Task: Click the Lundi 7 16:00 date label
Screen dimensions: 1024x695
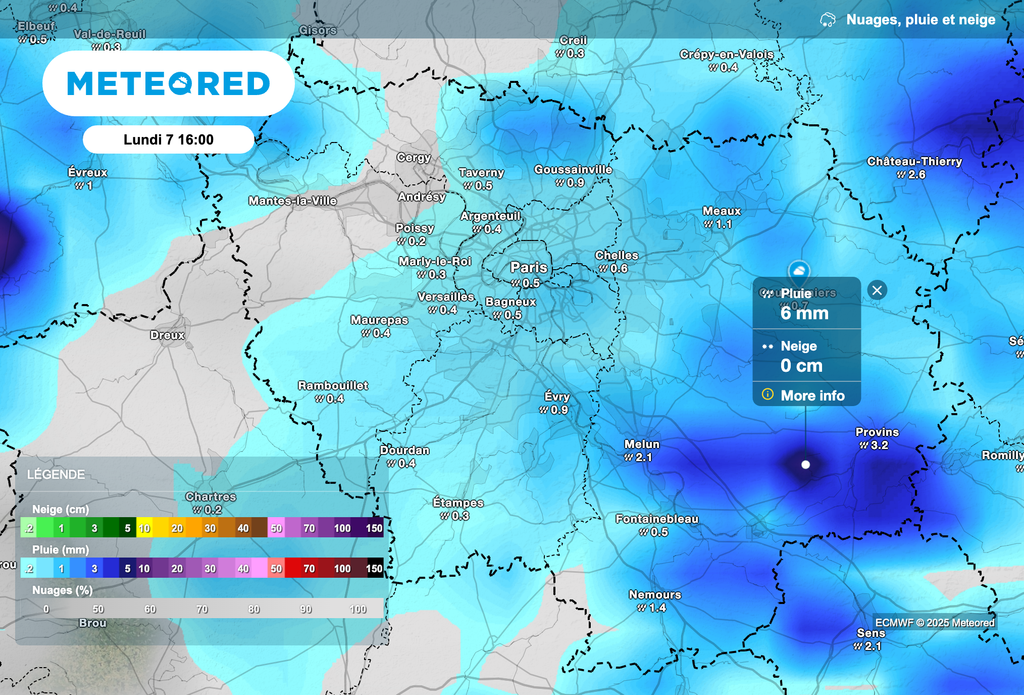Action: coord(168,140)
